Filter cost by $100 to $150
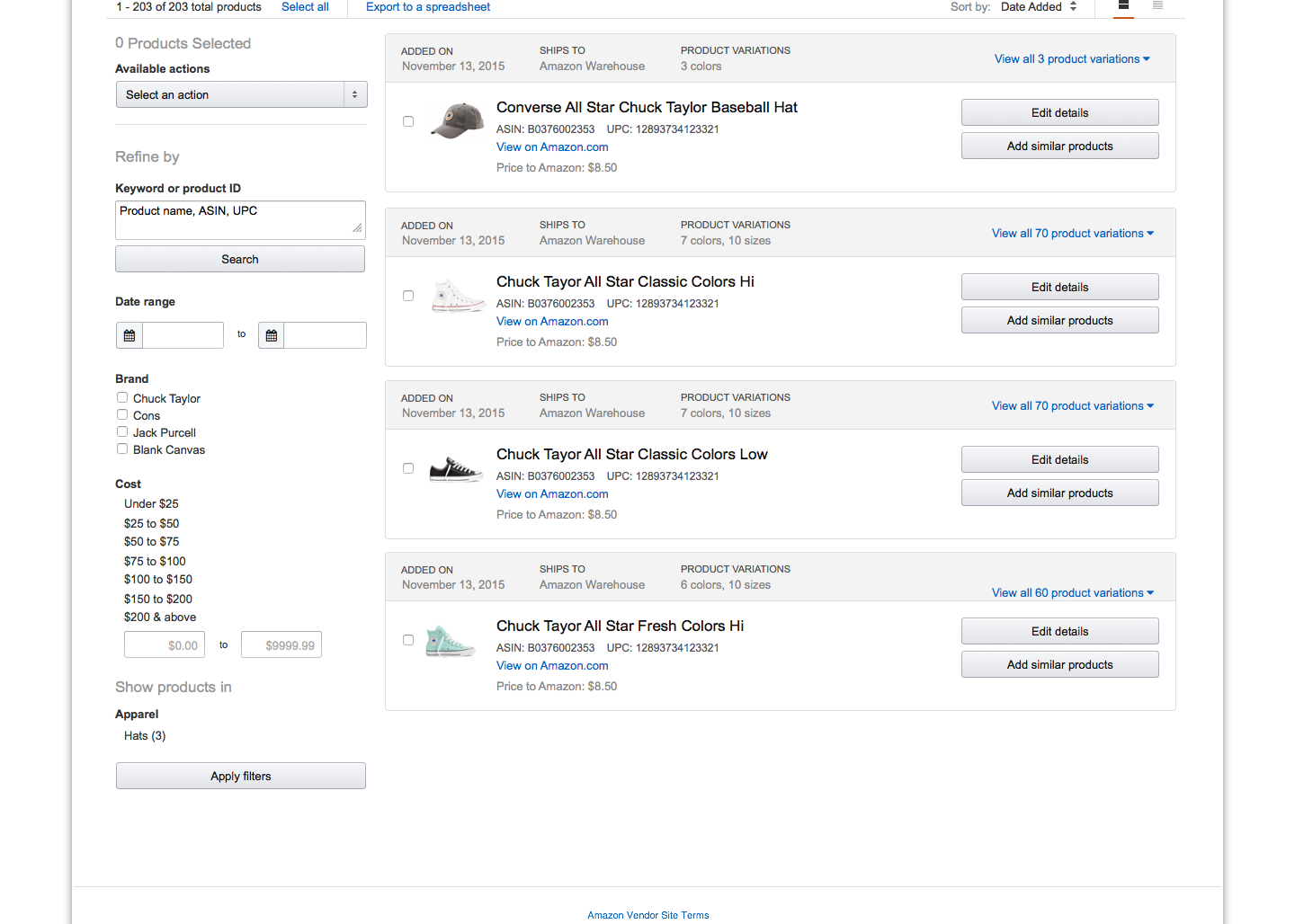The height and width of the screenshot is (924, 1295). click(158, 579)
